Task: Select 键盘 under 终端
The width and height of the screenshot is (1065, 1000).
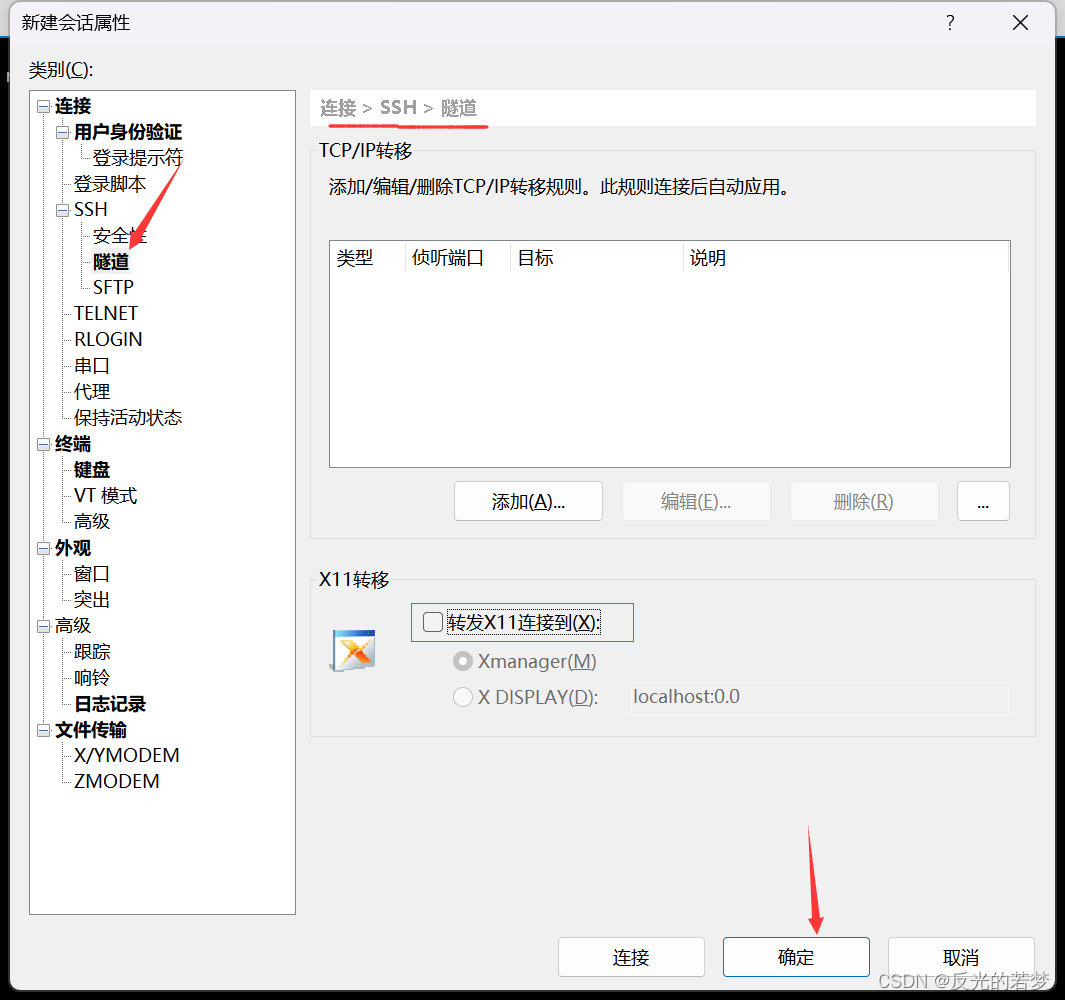Action: point(91,469)
